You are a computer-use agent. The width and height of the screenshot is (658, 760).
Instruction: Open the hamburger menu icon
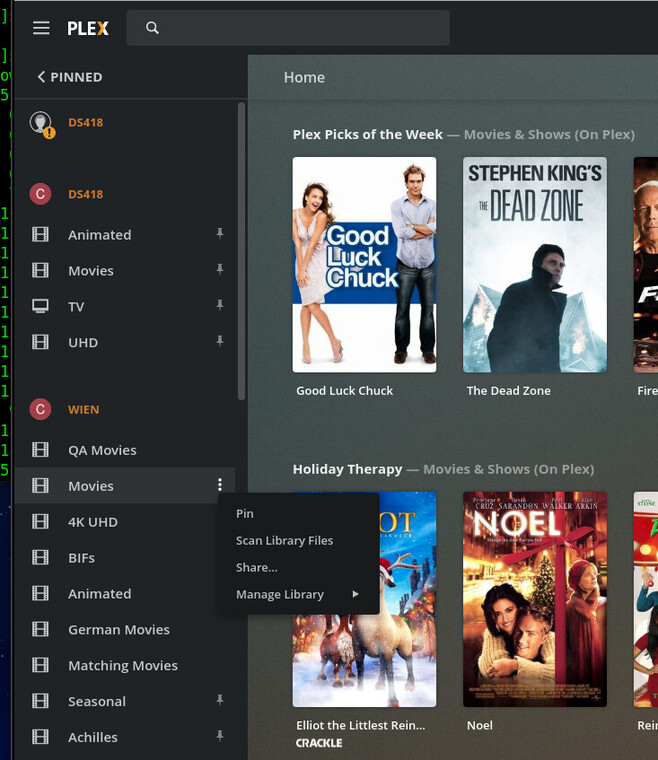(x=41, y=28)
